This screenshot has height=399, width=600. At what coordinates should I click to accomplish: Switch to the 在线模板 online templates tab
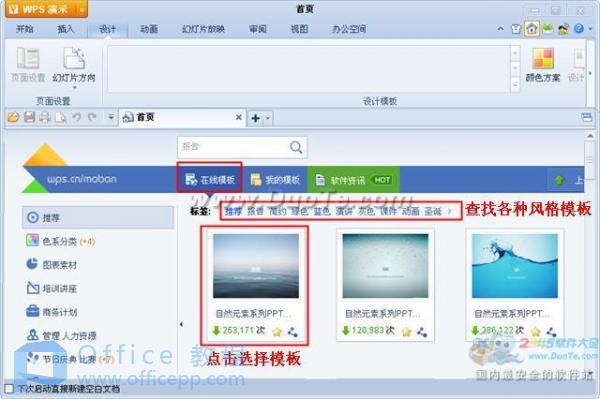tap(209, 179)
